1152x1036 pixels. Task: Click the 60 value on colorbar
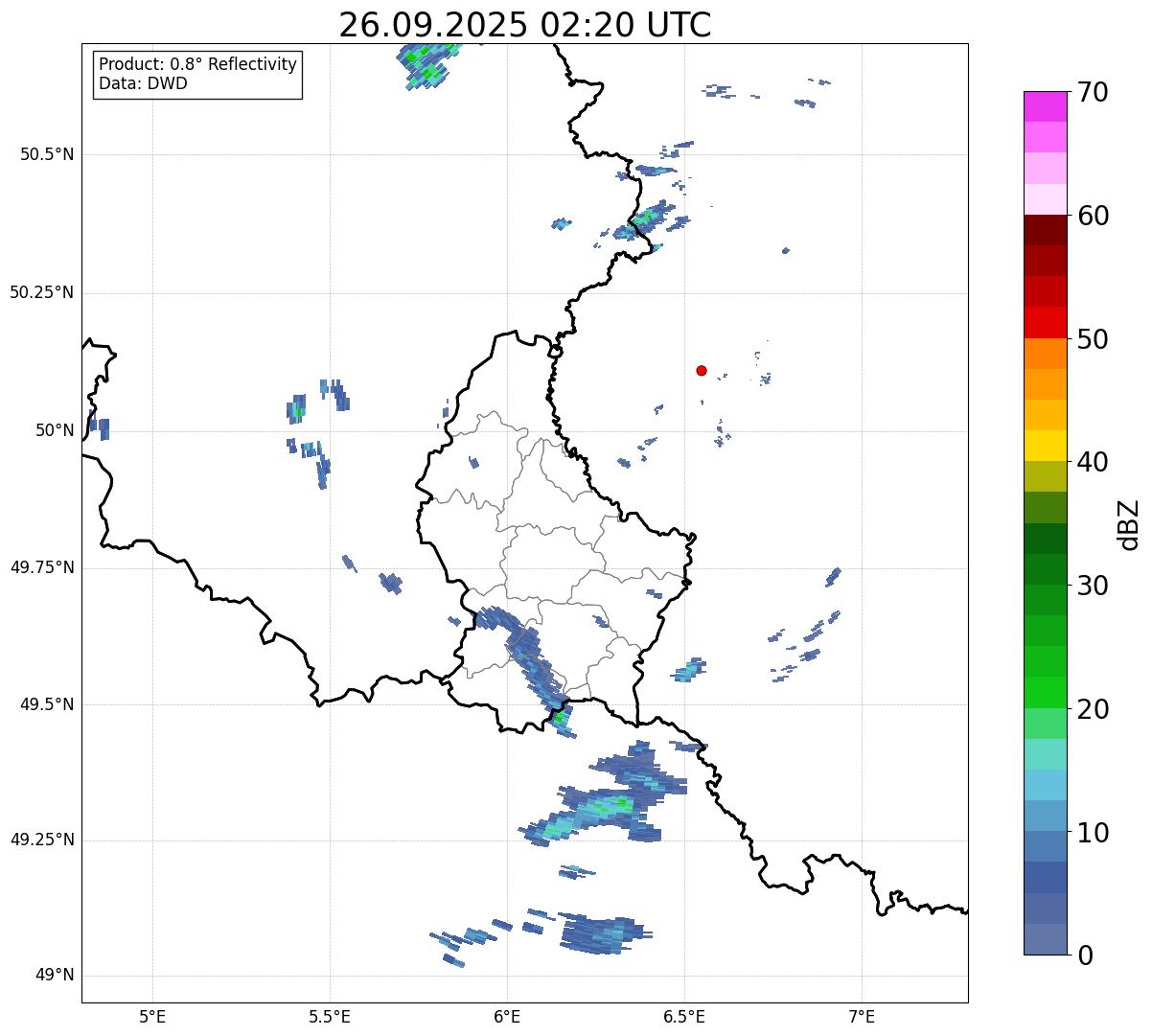coord(1093,216)
